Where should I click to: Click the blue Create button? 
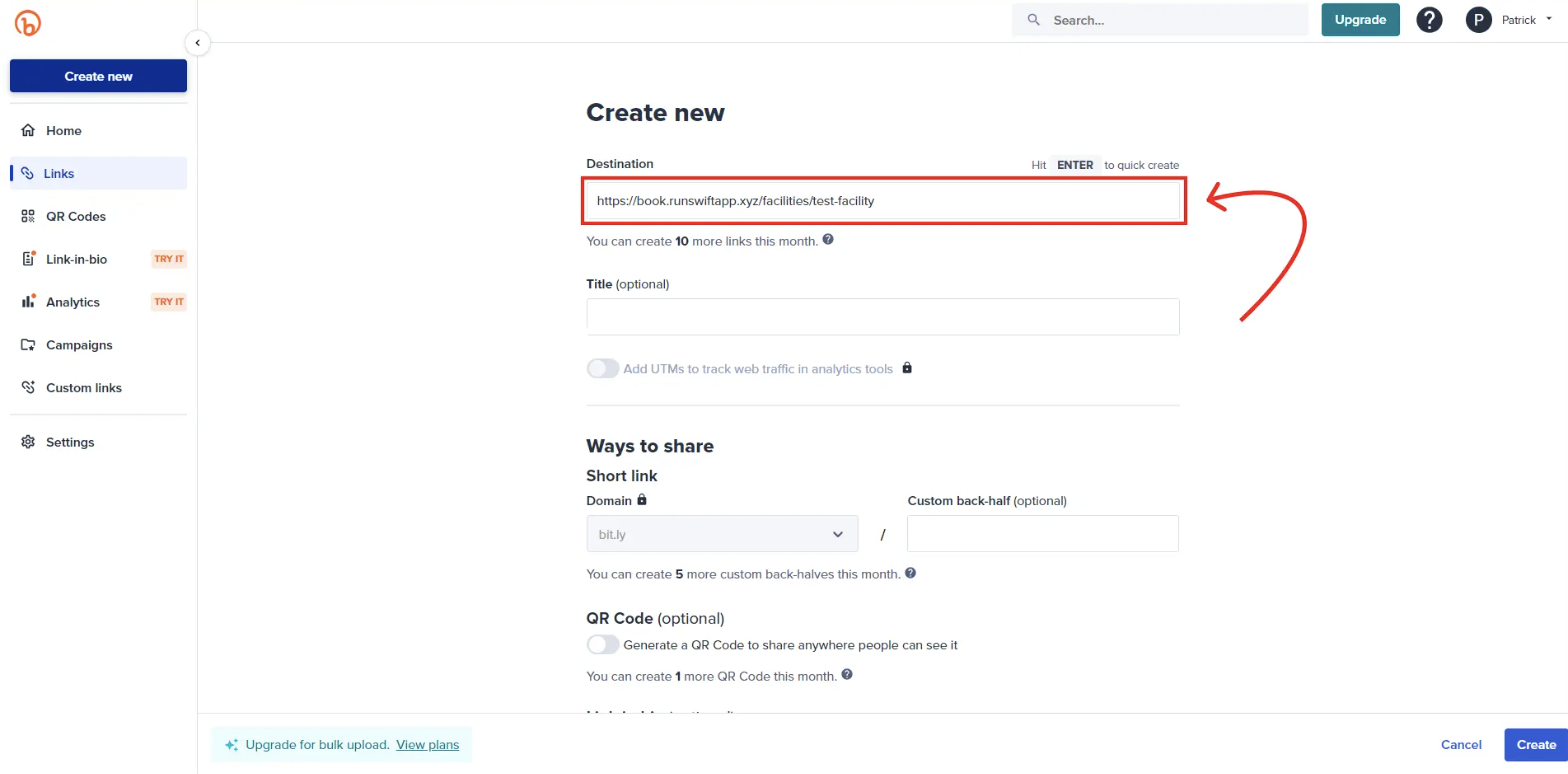click(x=1535, y=744)
